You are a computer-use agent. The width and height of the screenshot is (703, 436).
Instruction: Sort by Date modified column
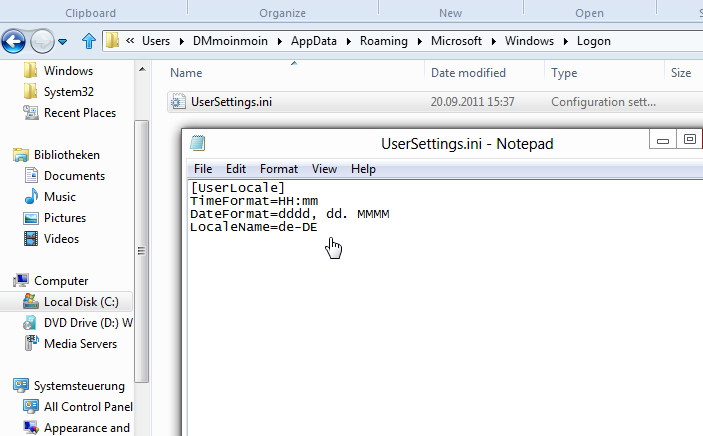click(x=468, y=73)
